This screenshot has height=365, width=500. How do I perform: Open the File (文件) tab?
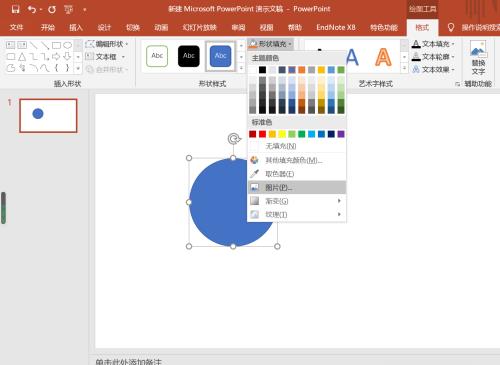[16, 27]
